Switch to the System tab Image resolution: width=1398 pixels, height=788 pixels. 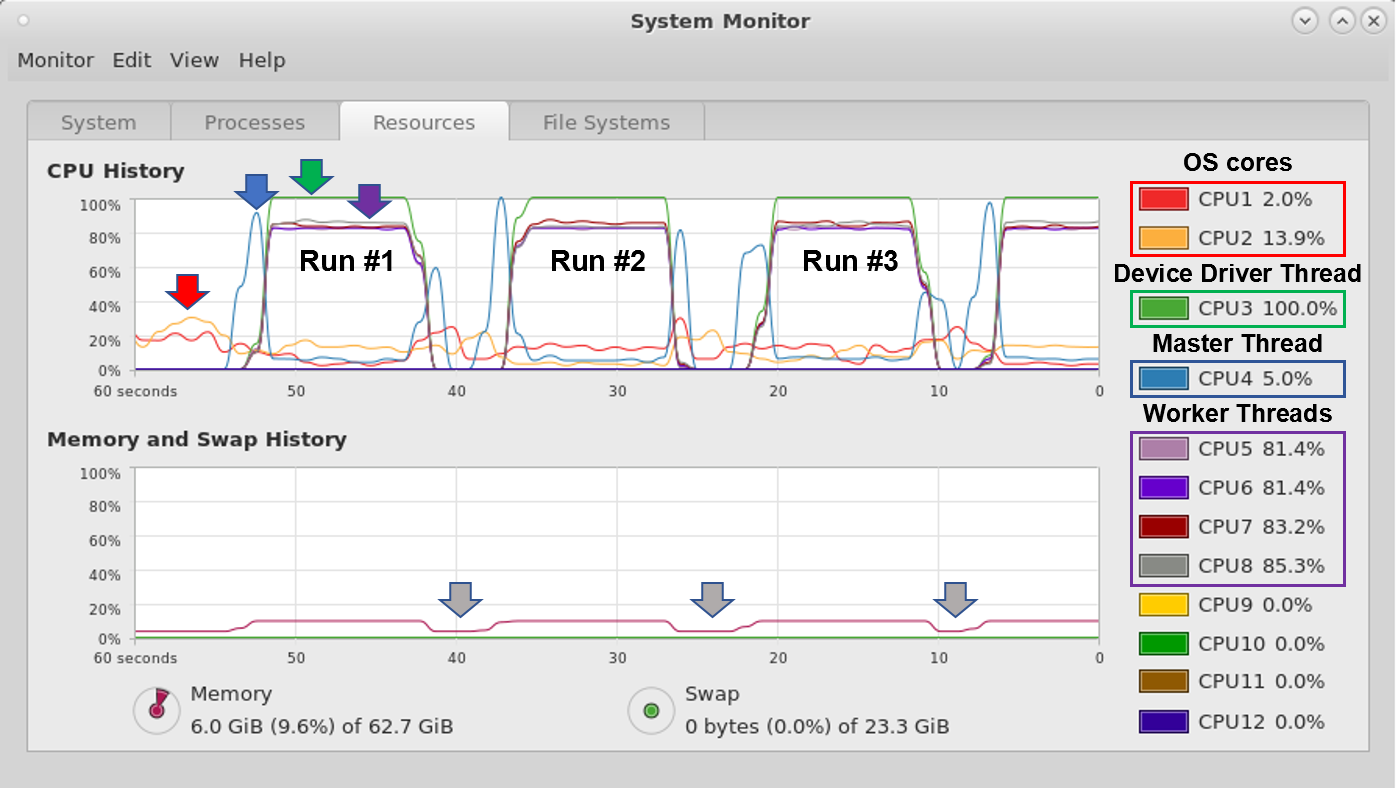98,123
